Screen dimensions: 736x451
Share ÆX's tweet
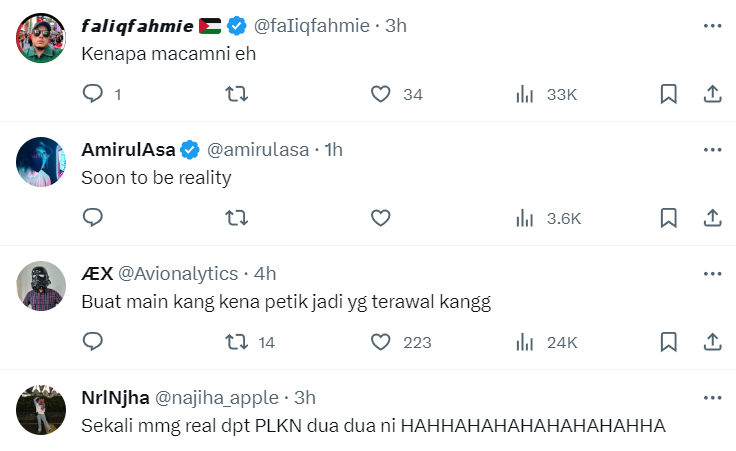tap(713, 342)
